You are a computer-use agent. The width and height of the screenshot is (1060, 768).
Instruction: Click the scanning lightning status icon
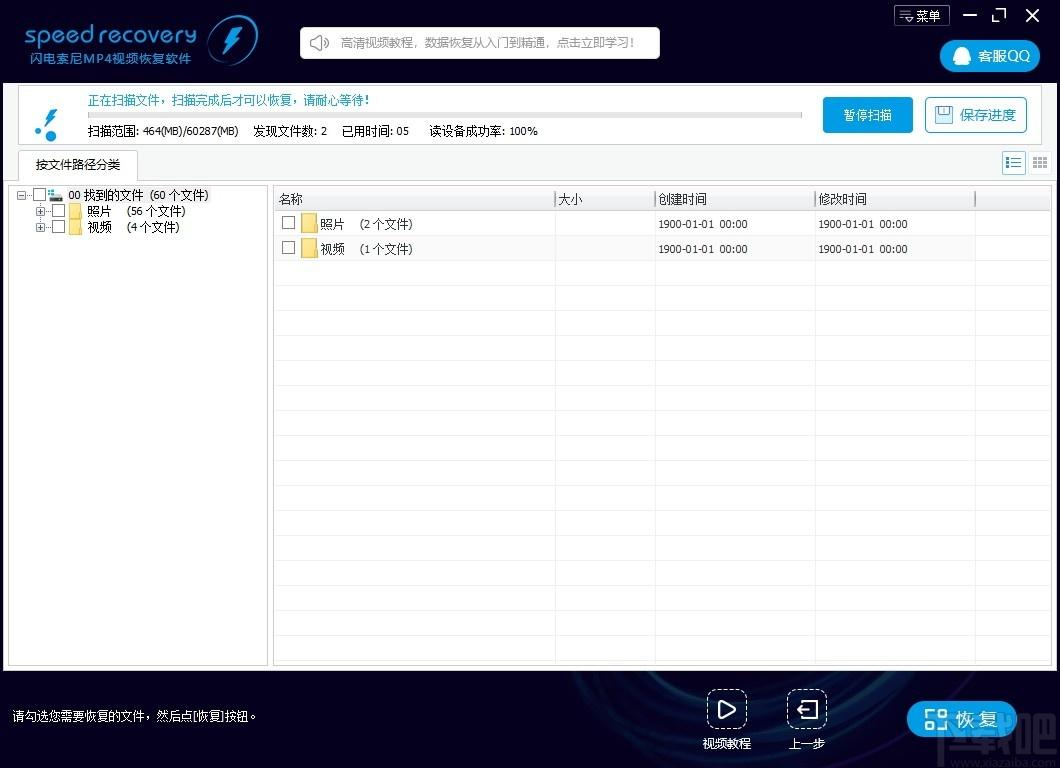pyautogui.click(x=47, y=124)
